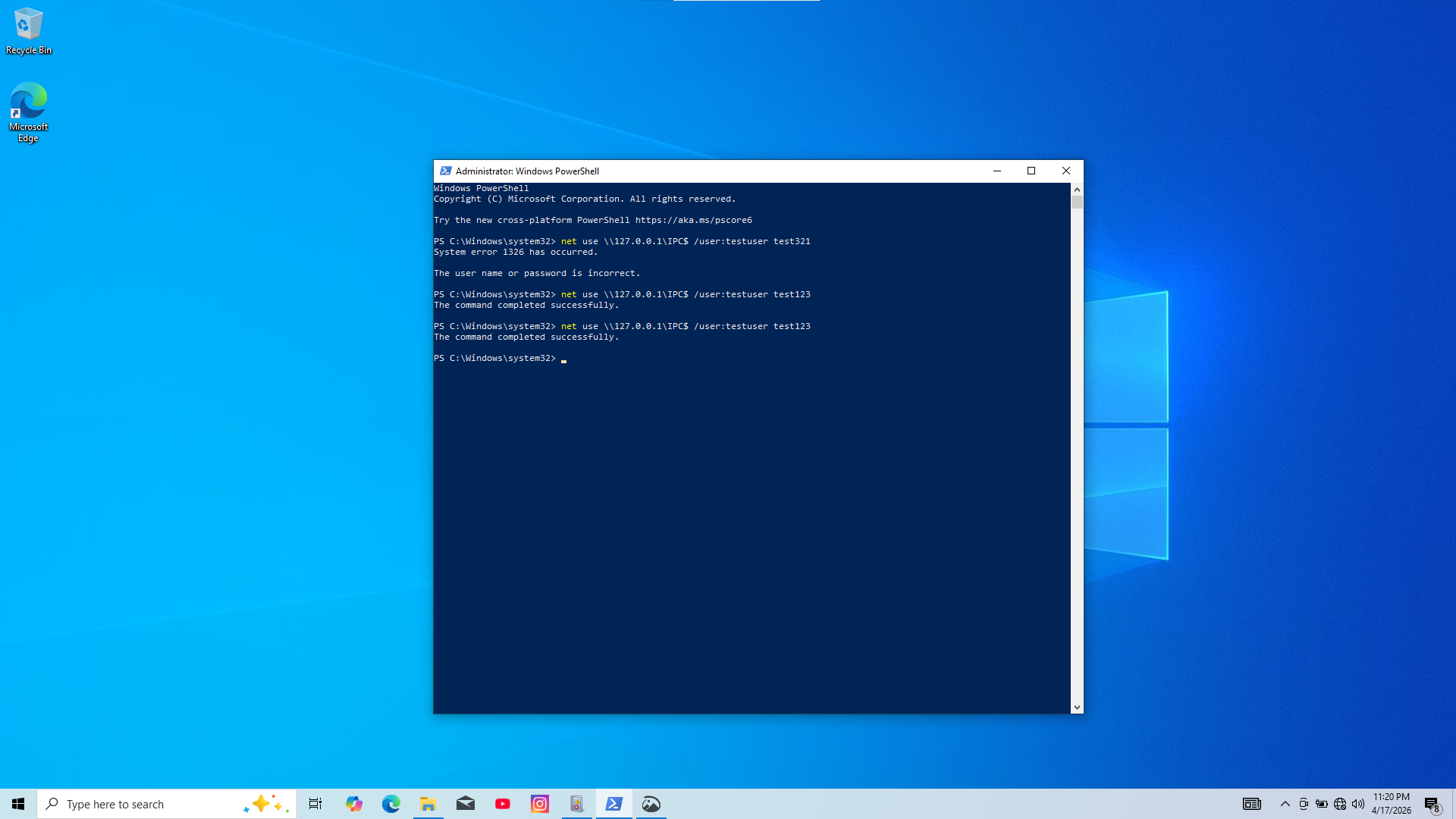
Task: Open Task View from the taskbar
Action: tap(315, 804)
